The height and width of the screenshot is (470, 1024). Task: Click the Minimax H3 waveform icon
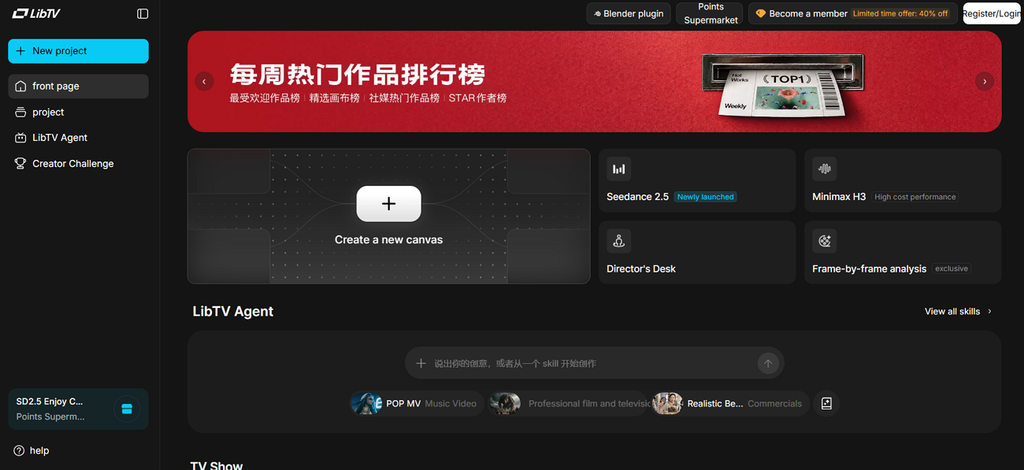pyautogui.click(x=824, y=169)
